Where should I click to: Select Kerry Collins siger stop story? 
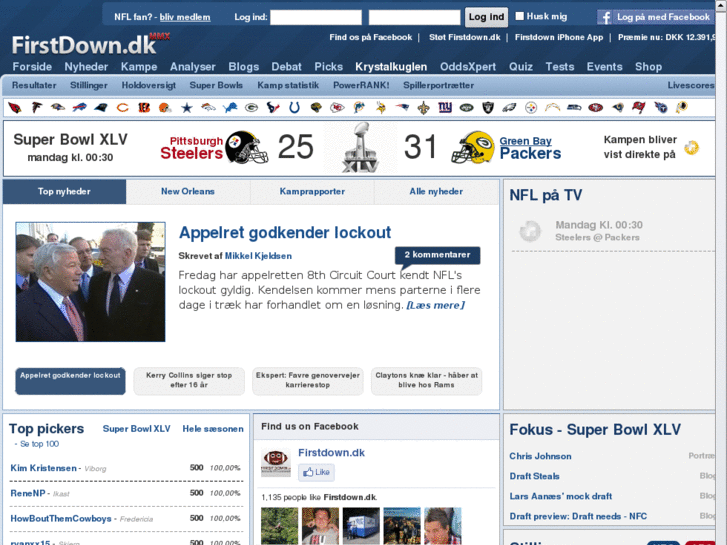(189, 380)
